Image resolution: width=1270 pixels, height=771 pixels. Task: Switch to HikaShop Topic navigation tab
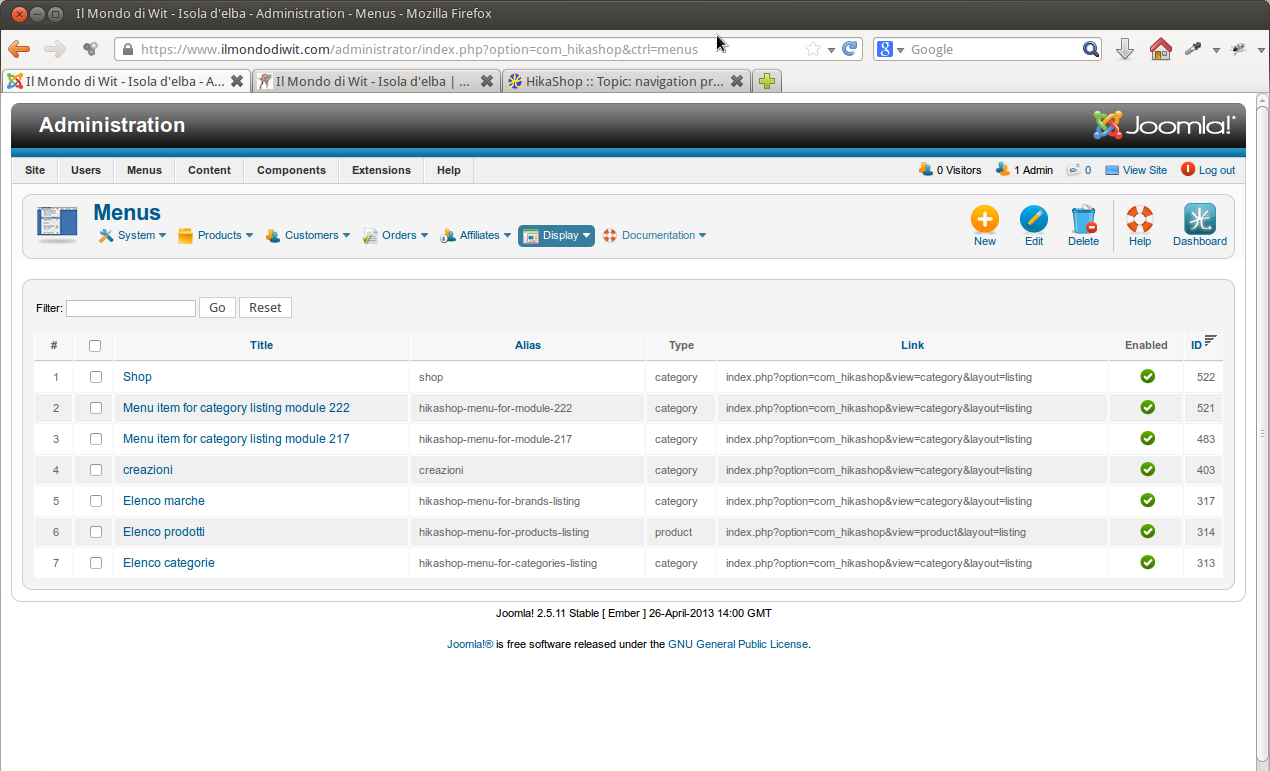click(627, 81)
